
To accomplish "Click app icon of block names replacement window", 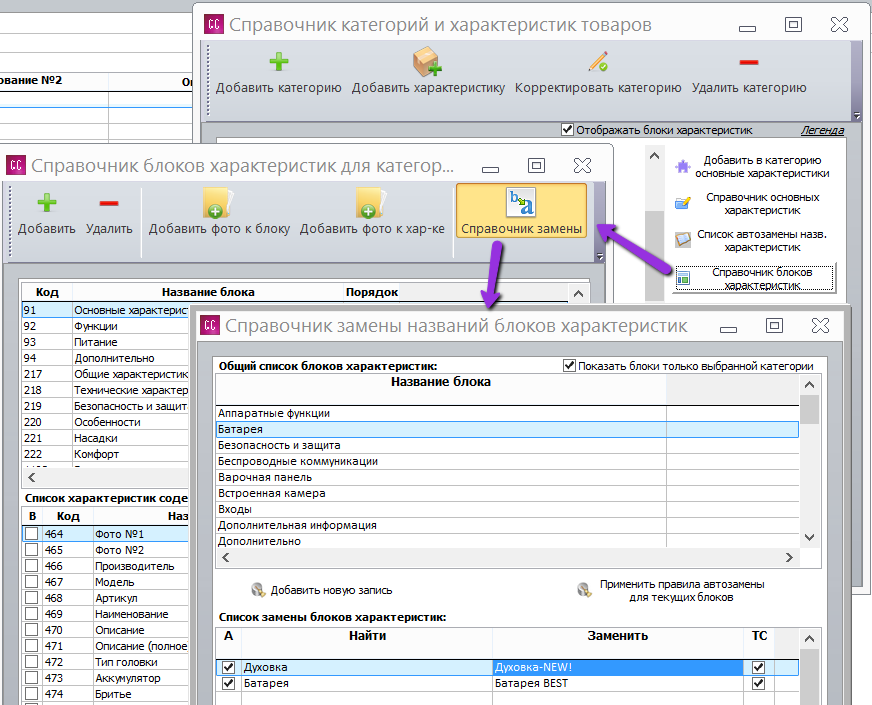I will 210,325.
